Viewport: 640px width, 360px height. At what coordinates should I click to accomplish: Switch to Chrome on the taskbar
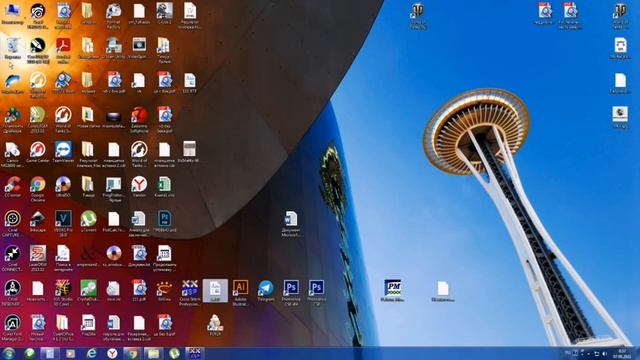click(132, 353)
